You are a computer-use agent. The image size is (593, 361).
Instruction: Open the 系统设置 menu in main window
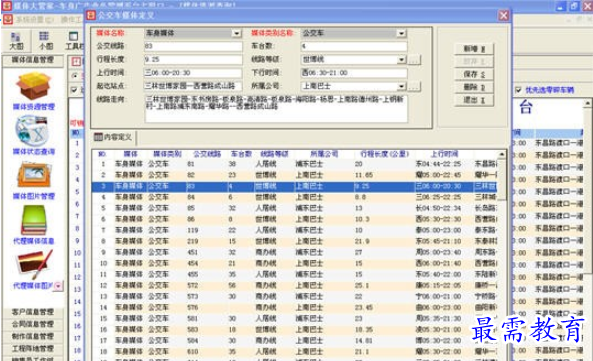point(35,19)
